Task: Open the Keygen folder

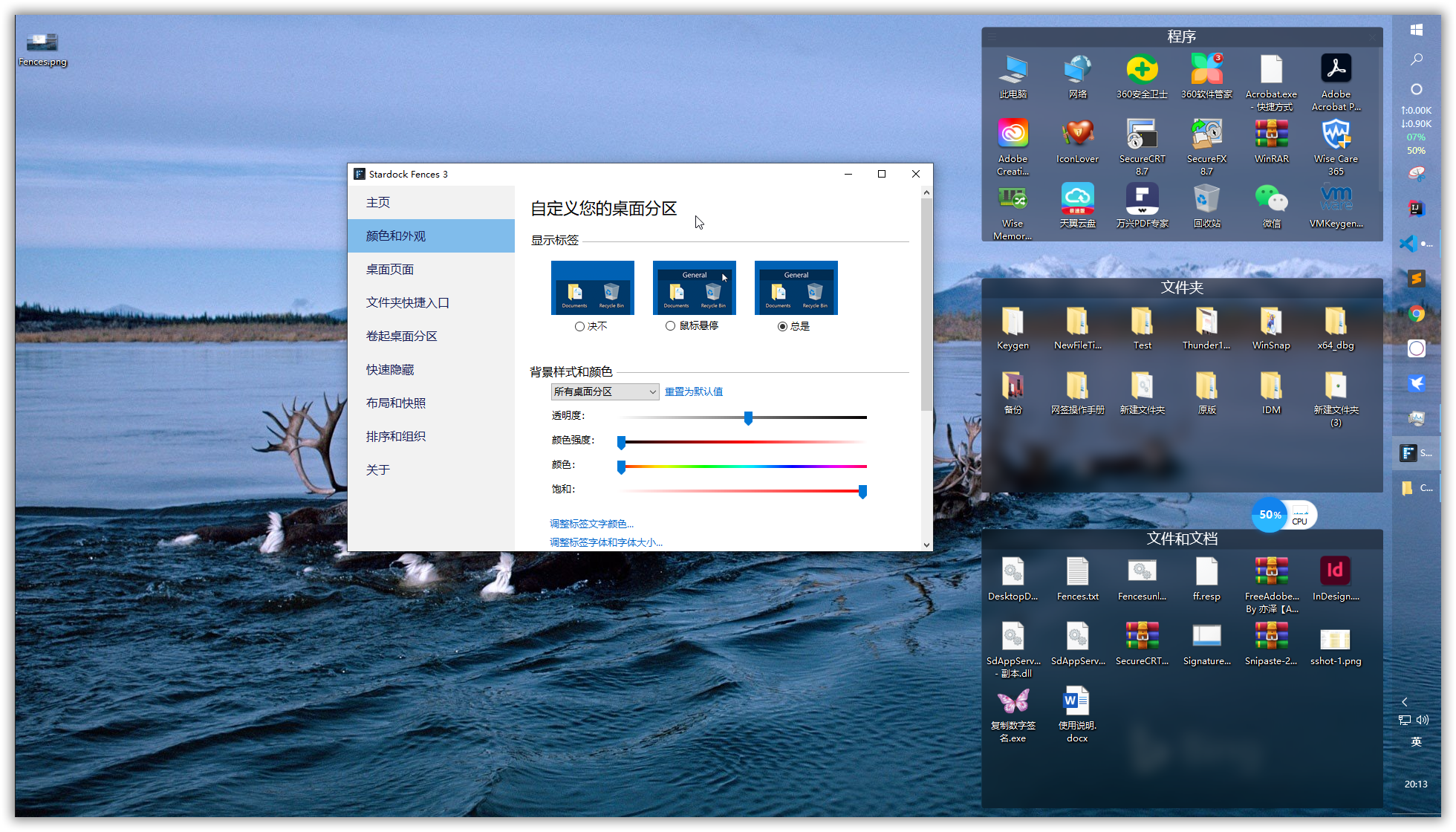Action: click(1013, 327)
